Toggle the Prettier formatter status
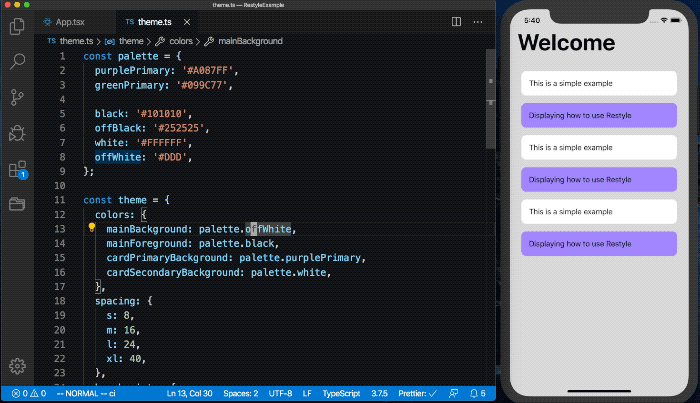Viewport: 700px width, 403px height. (417, 394)
